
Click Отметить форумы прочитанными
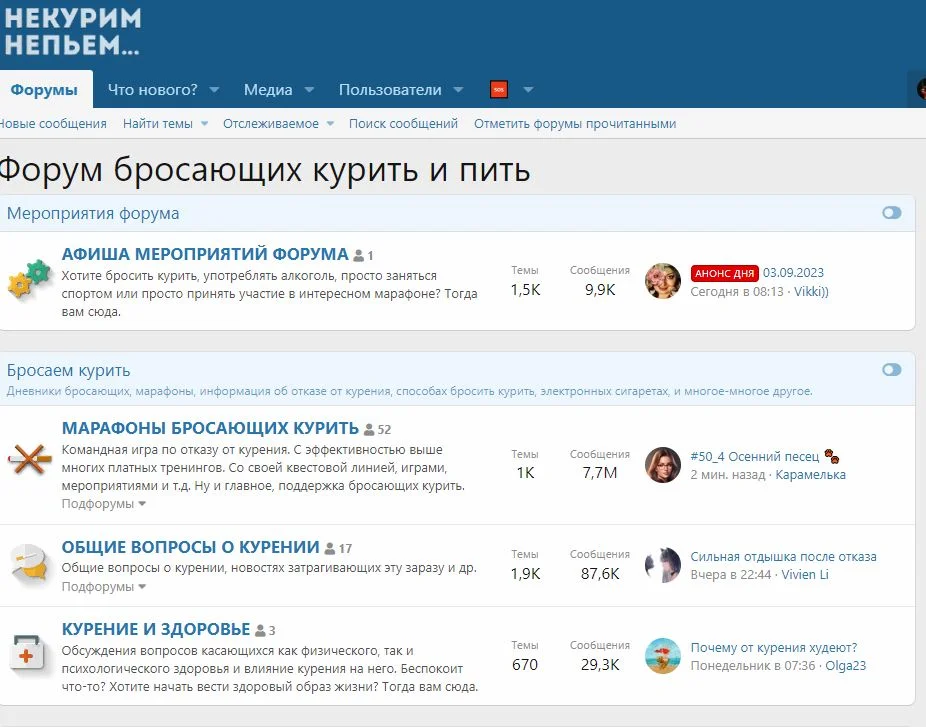[x=575, y=124]
